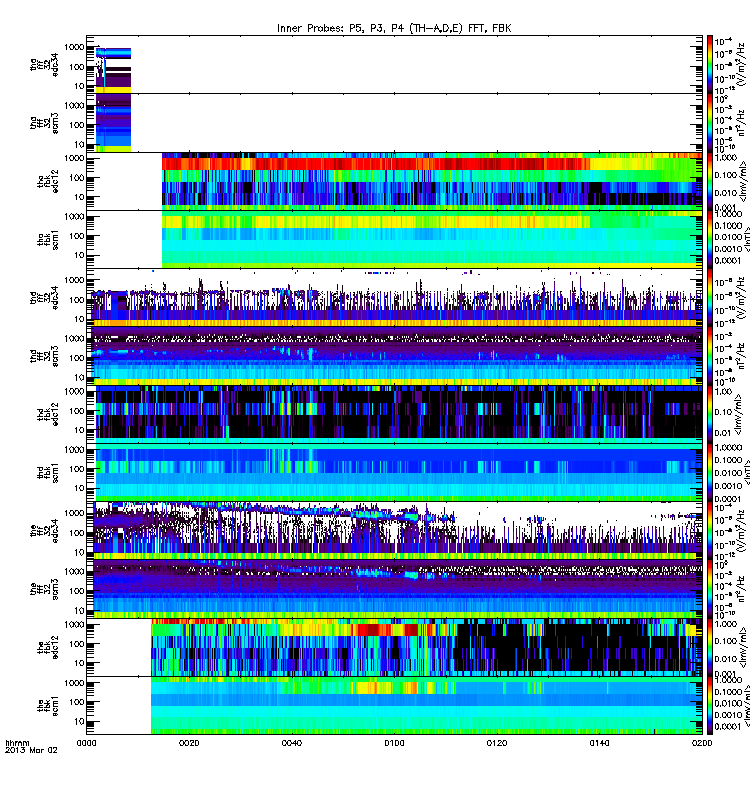Viewport: 750px width, 800px height.
Task: Click the red band in tha fbk edc12 spectrogram
Action: 376,164
